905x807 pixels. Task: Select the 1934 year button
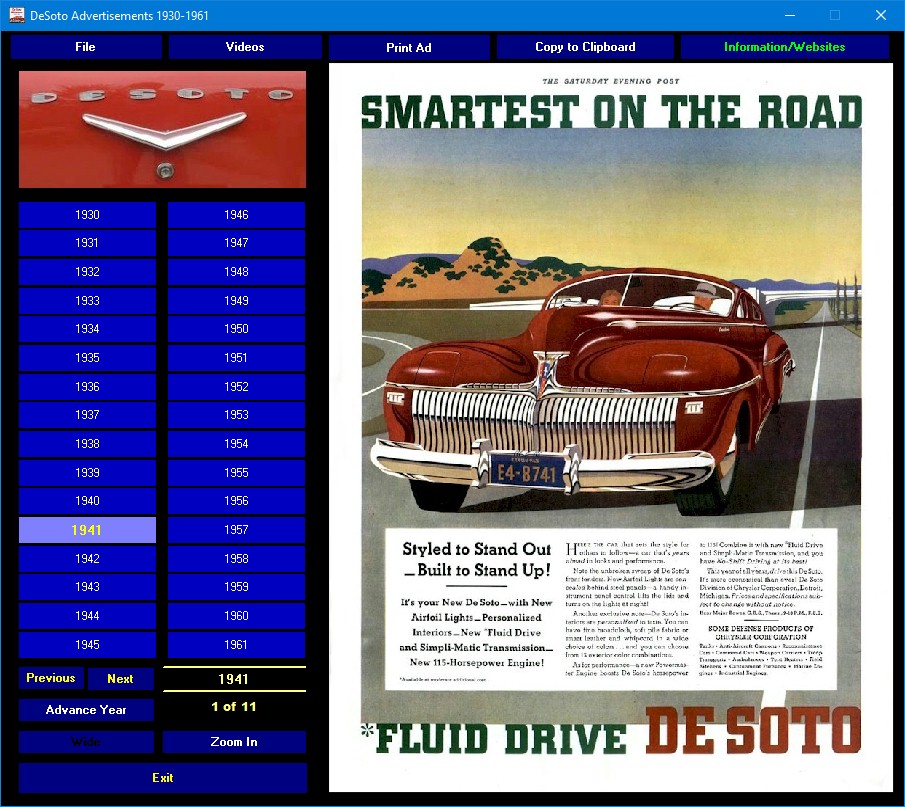pos(87,329)
